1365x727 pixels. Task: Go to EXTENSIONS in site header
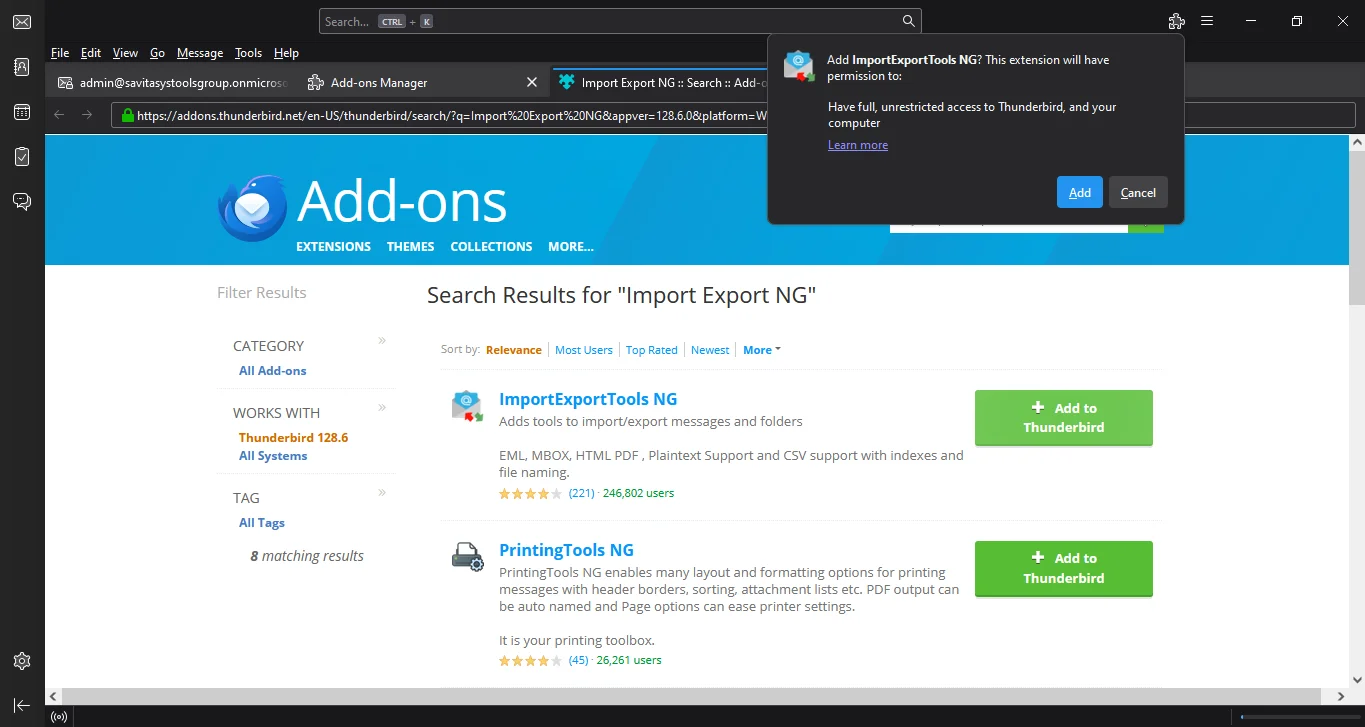[333, 246]
